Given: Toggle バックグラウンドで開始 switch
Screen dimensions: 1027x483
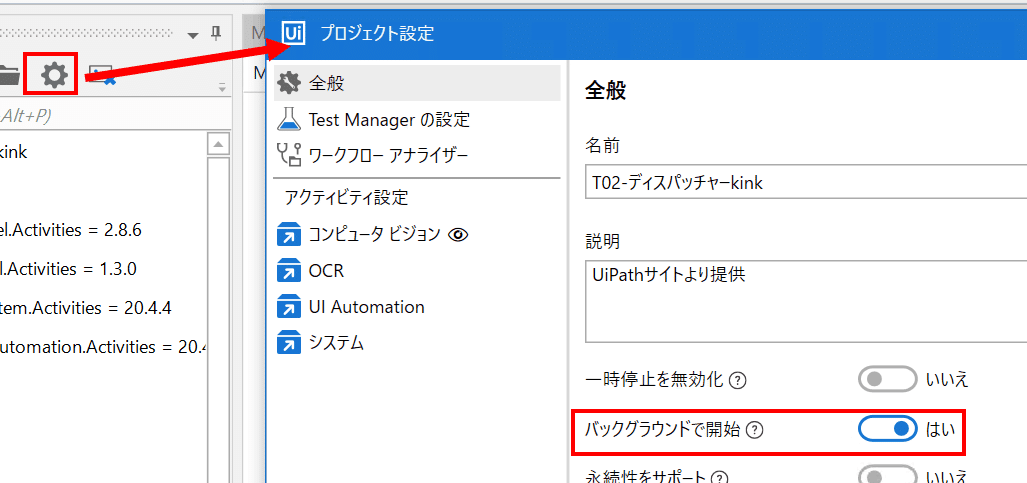Looking at the screenshot, I should click(x=887, y=429).
